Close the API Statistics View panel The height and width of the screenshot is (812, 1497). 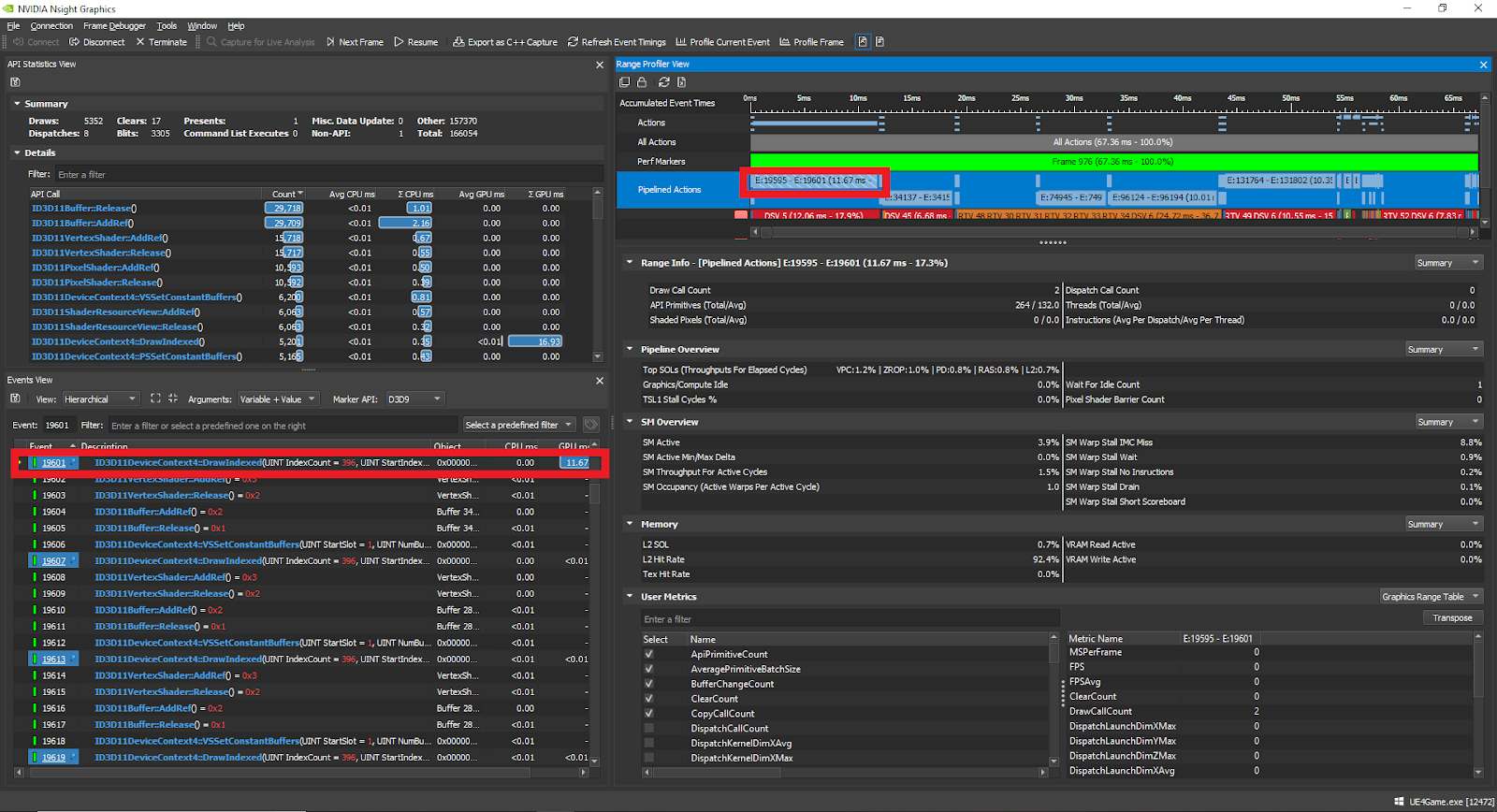pyautogui.click(x=600, y=65)
